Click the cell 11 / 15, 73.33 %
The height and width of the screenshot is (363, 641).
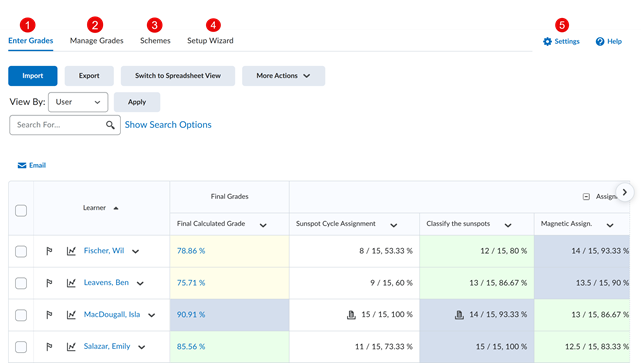[x=354, y=347]
